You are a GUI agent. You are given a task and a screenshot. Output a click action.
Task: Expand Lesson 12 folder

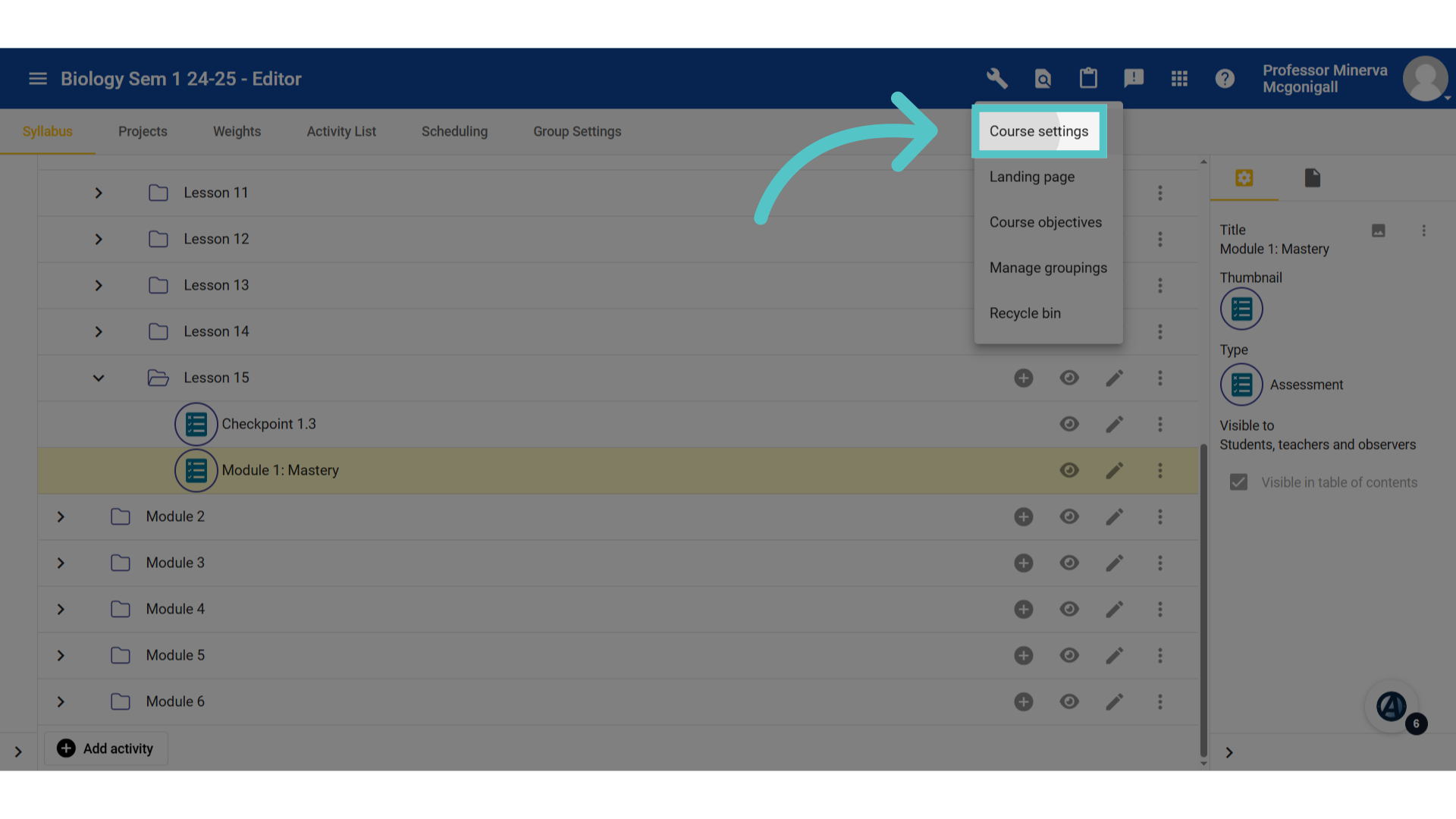click(99, 239)
